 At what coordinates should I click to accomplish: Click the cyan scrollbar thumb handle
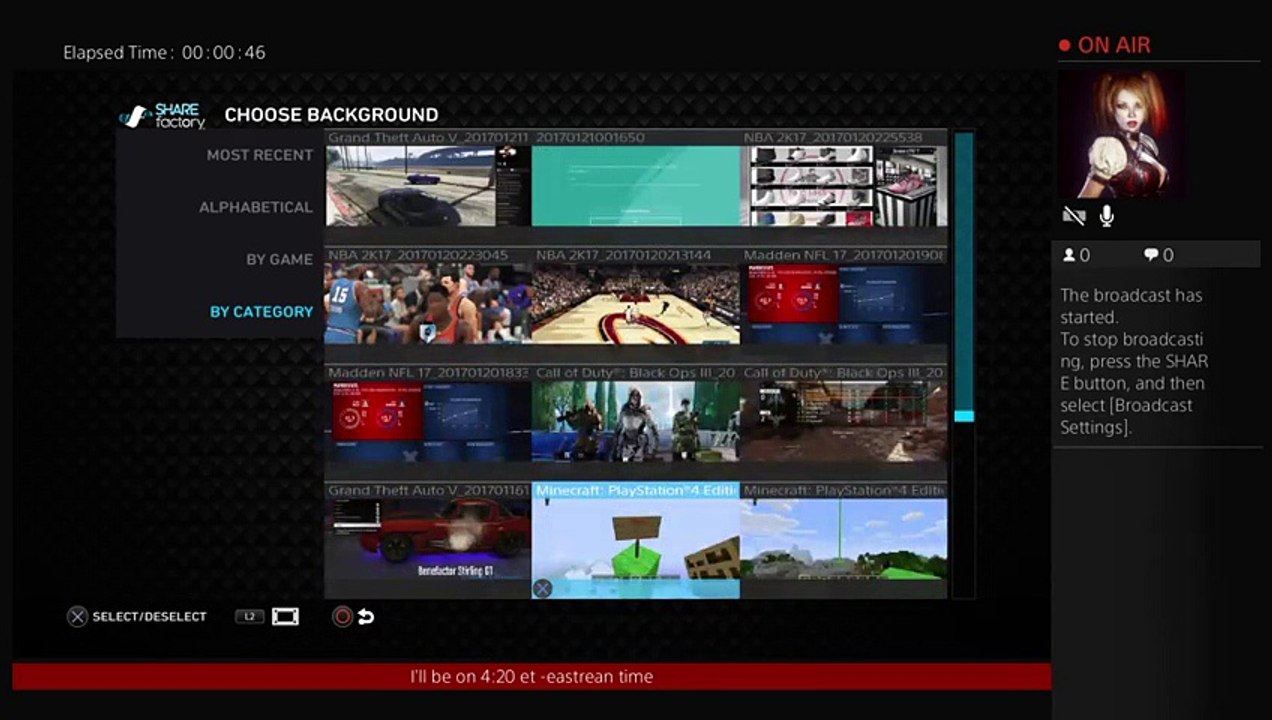pyautogui.click(x=964, y=415)
